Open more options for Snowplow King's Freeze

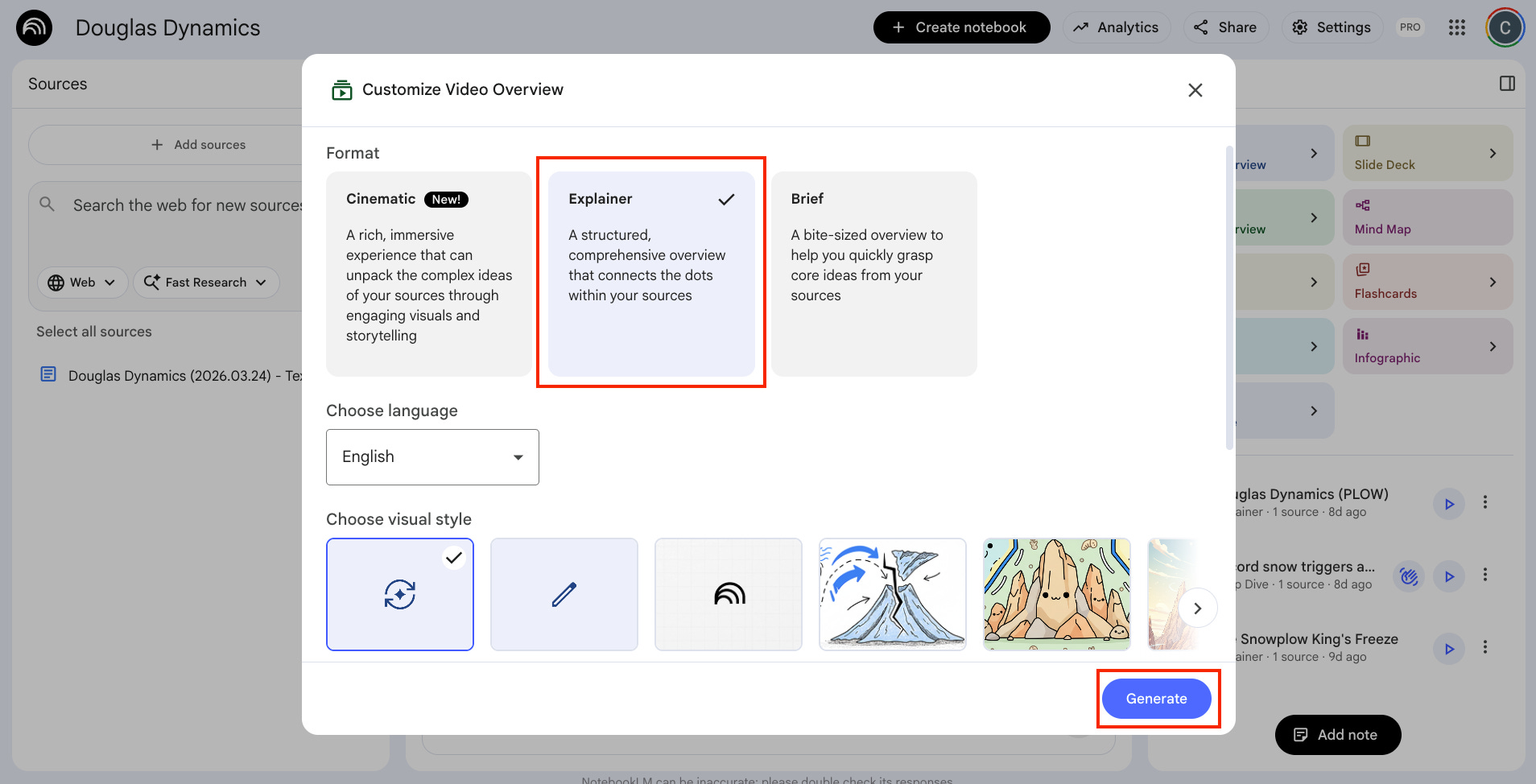[1485, 647]
